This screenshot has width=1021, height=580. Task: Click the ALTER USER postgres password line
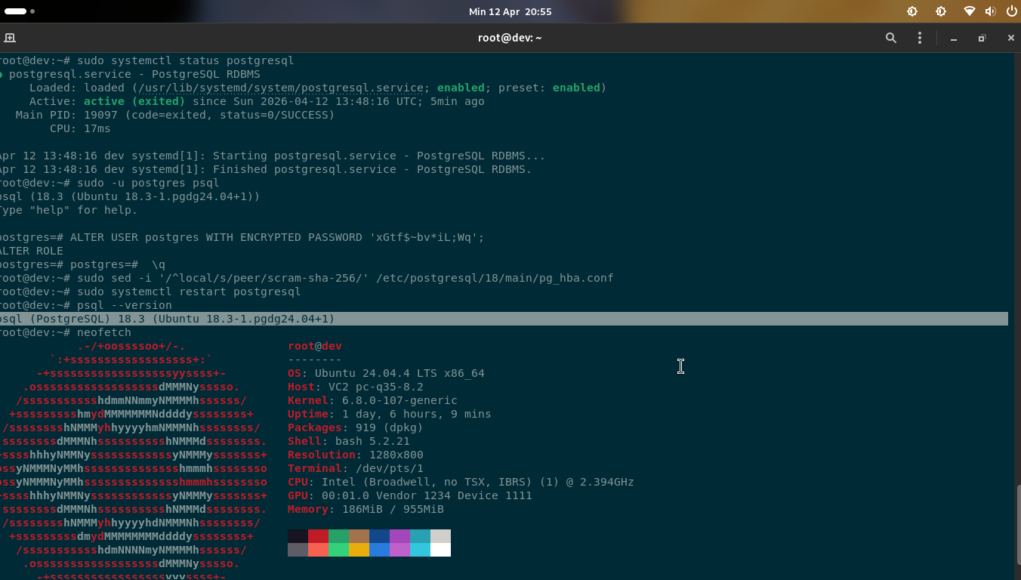click(x=242, y=238)
